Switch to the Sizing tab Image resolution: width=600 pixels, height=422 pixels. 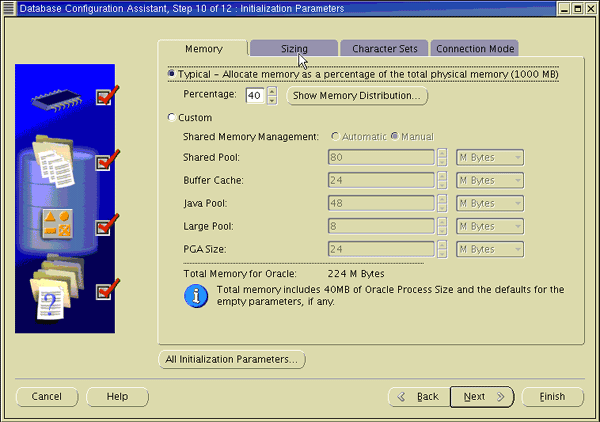pos(294,49)
